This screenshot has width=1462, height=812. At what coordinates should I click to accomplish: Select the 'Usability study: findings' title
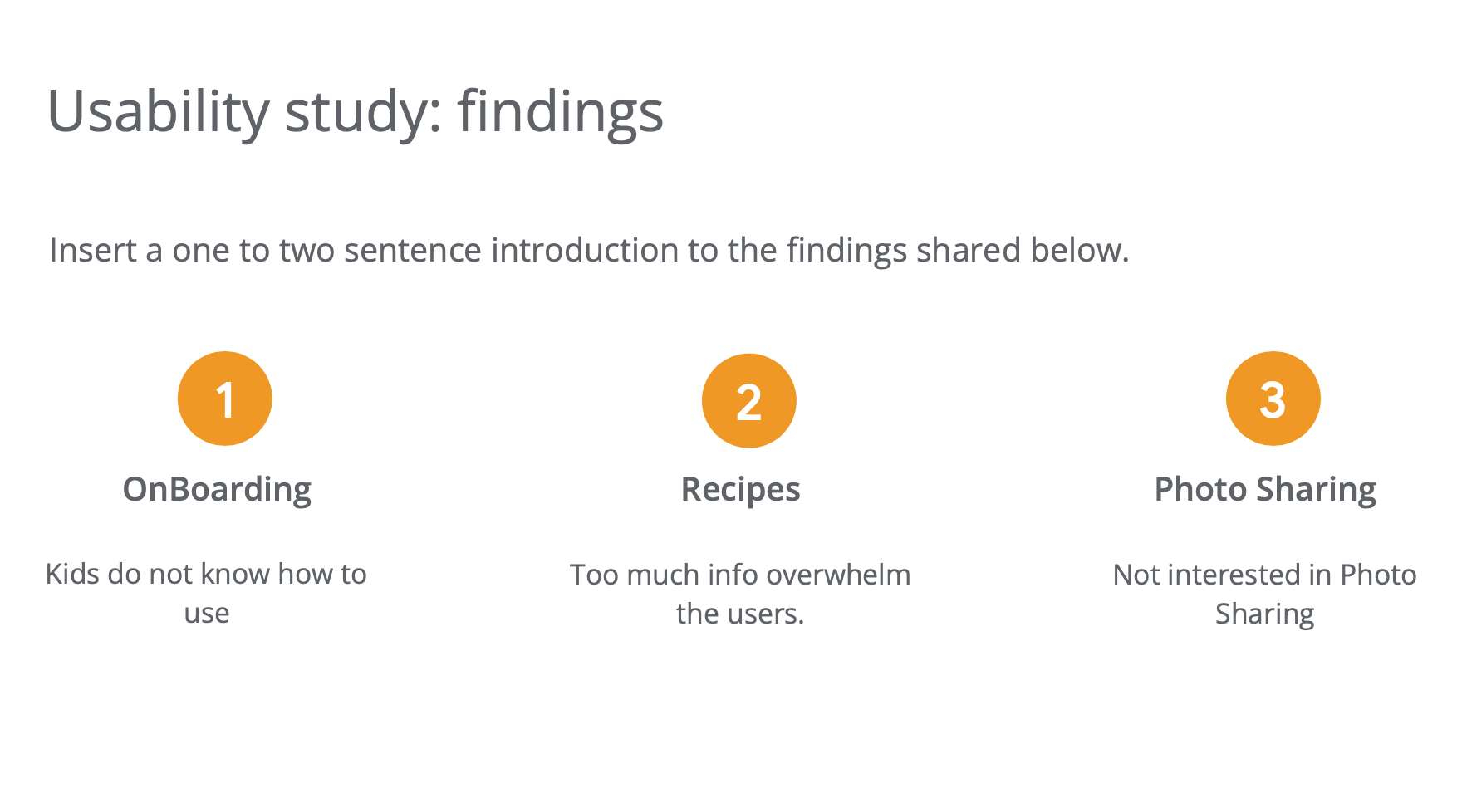point(356,112)
